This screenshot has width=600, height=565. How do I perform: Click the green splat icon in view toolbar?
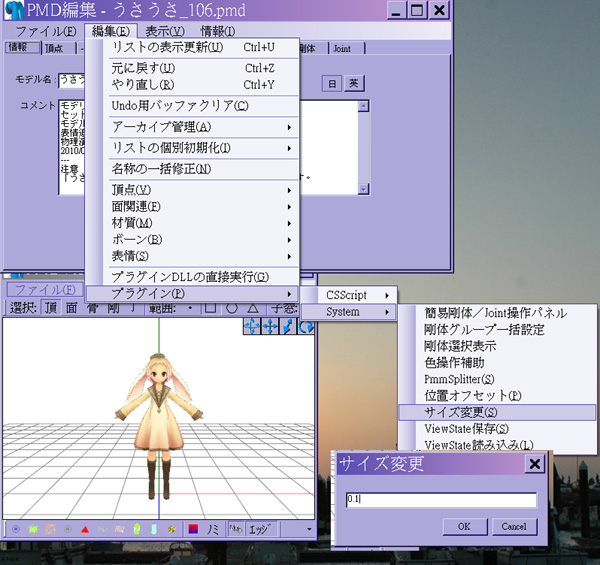tap(33, 529)
